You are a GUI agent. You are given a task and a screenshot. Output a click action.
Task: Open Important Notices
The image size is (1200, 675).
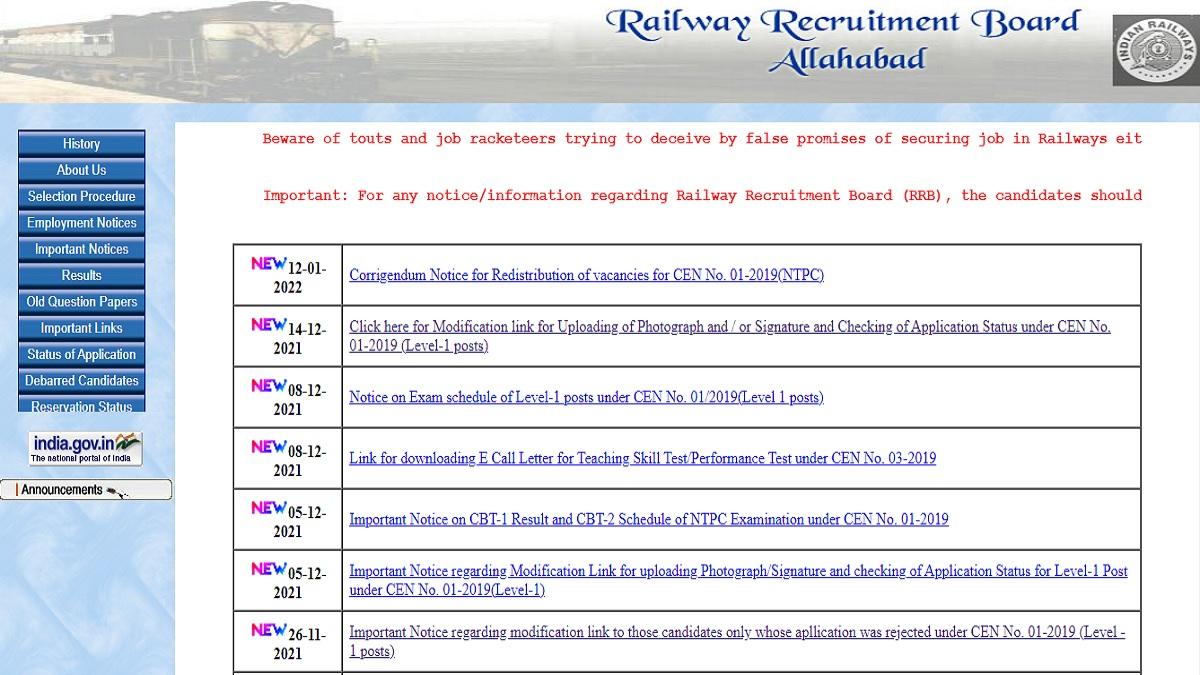tap(81, 249)
